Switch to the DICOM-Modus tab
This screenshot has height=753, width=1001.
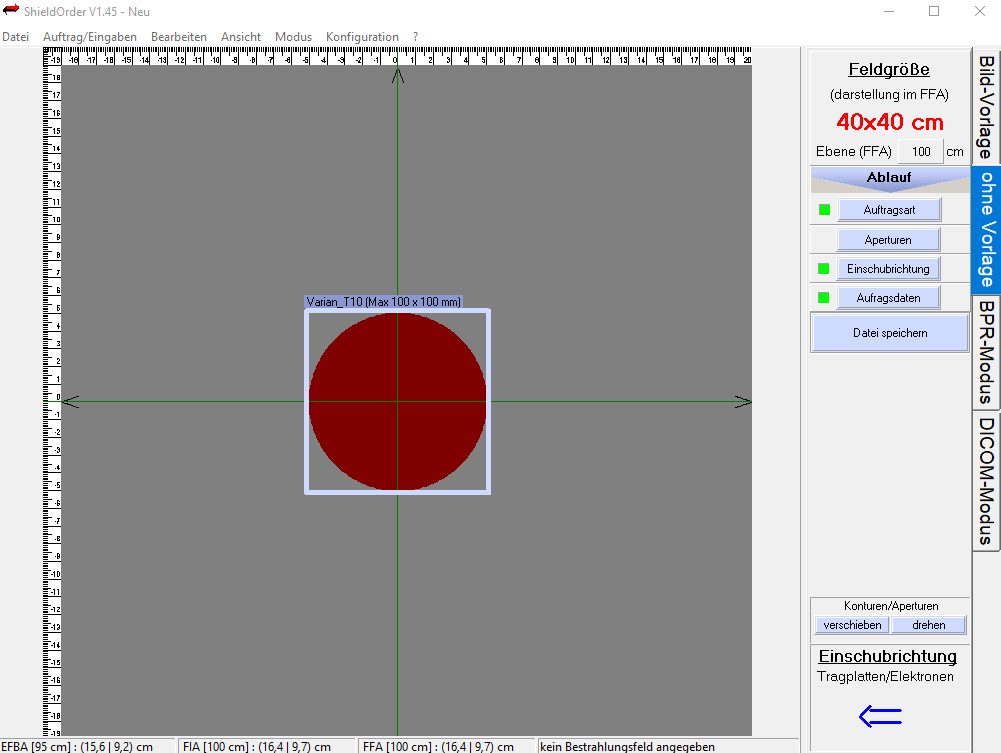pyautogui.click(x=986, y=481)
